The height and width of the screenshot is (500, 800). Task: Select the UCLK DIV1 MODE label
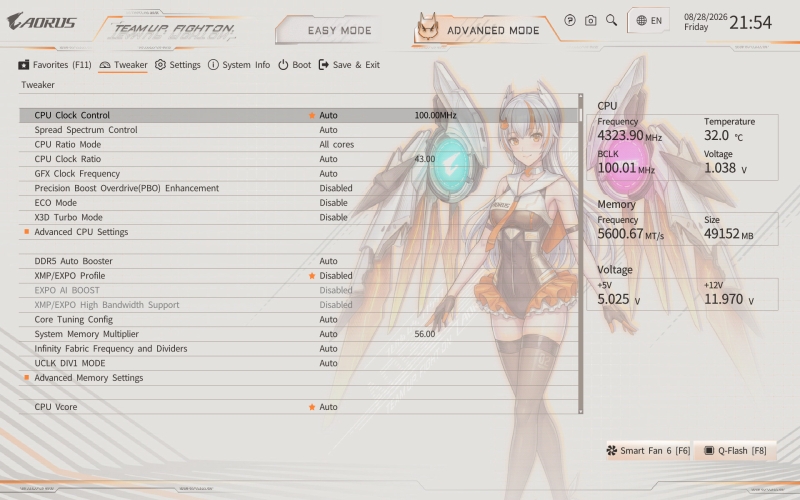(x=70, y=363)
